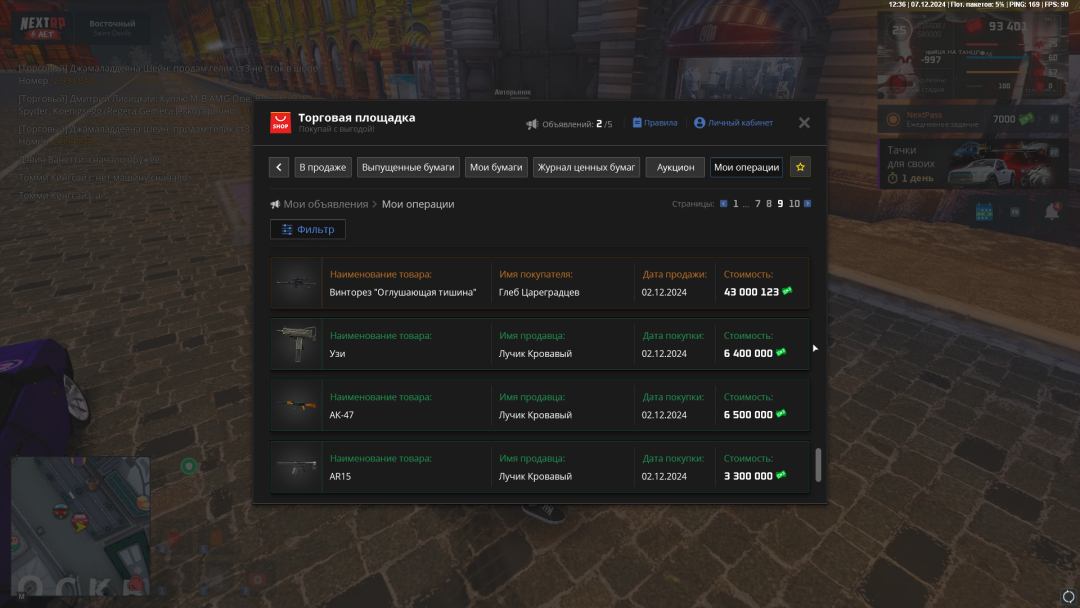Click the red SHOP logo icon

[281, 123]
